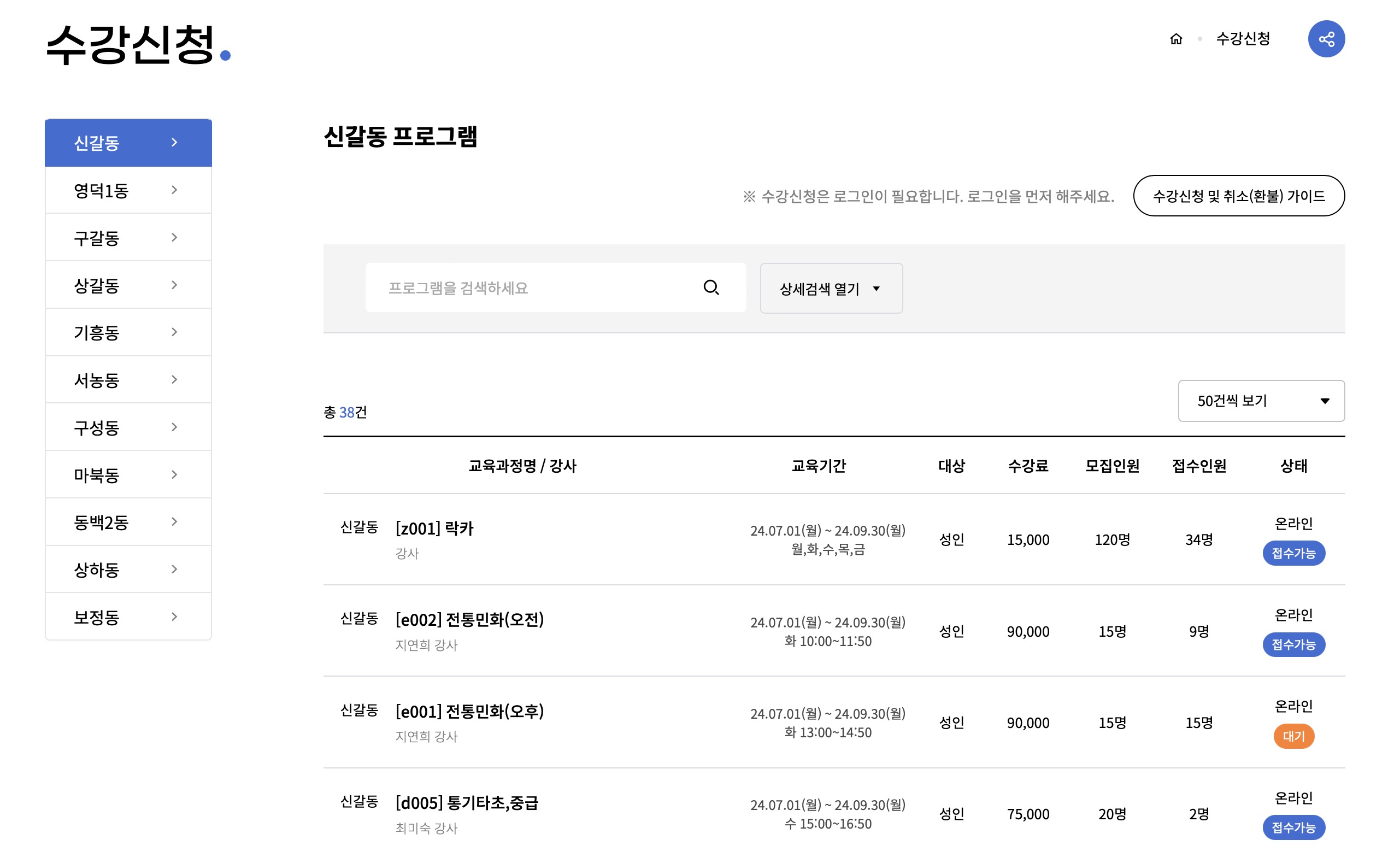The image size is (1400, 857).
Task: Expand the 상세검색 열기 dropdown
Action: tap(831, 289)
